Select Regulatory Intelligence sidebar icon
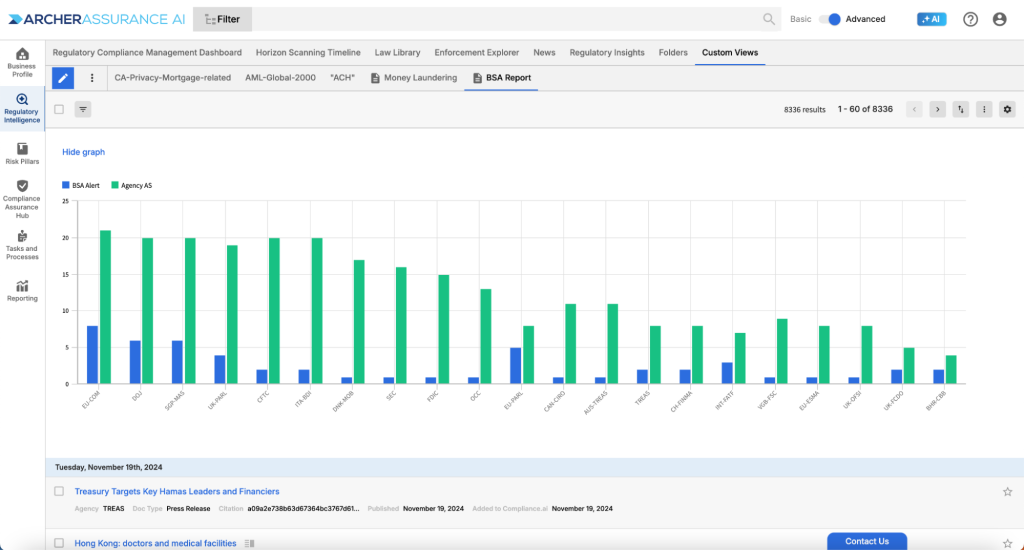This screenshot has height=550, width=1024. coord(22,108)
